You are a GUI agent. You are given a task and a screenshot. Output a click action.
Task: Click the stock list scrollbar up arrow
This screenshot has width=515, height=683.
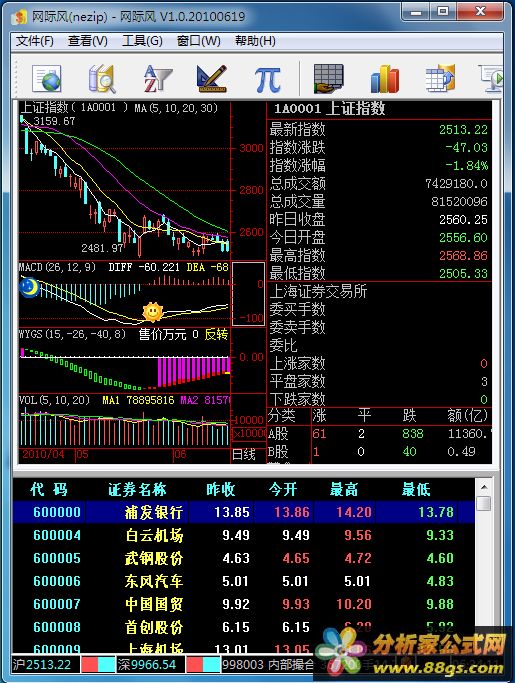pos(484,487)
